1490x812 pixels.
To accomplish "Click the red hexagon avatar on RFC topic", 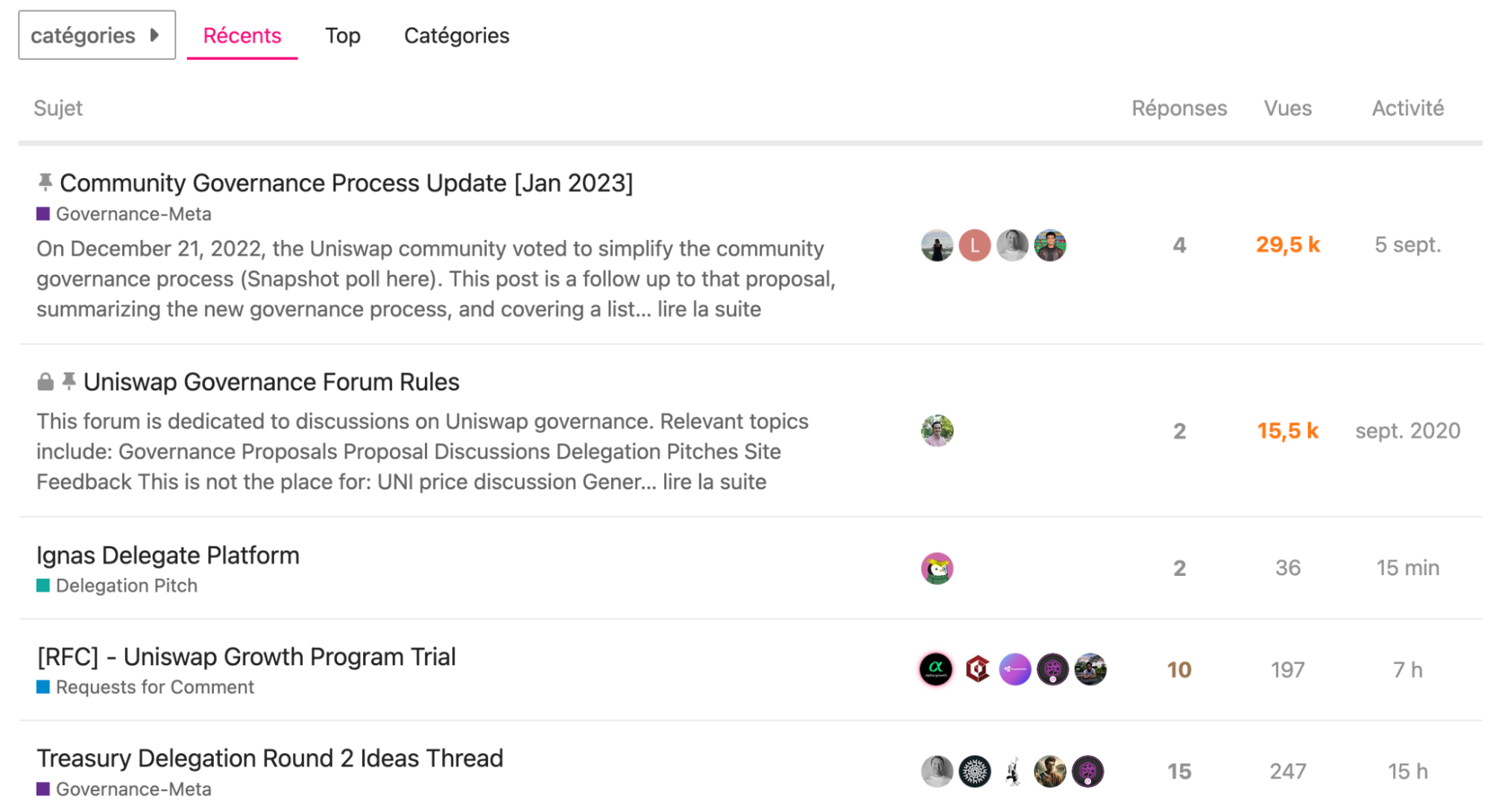I will [x=976, y=669].
